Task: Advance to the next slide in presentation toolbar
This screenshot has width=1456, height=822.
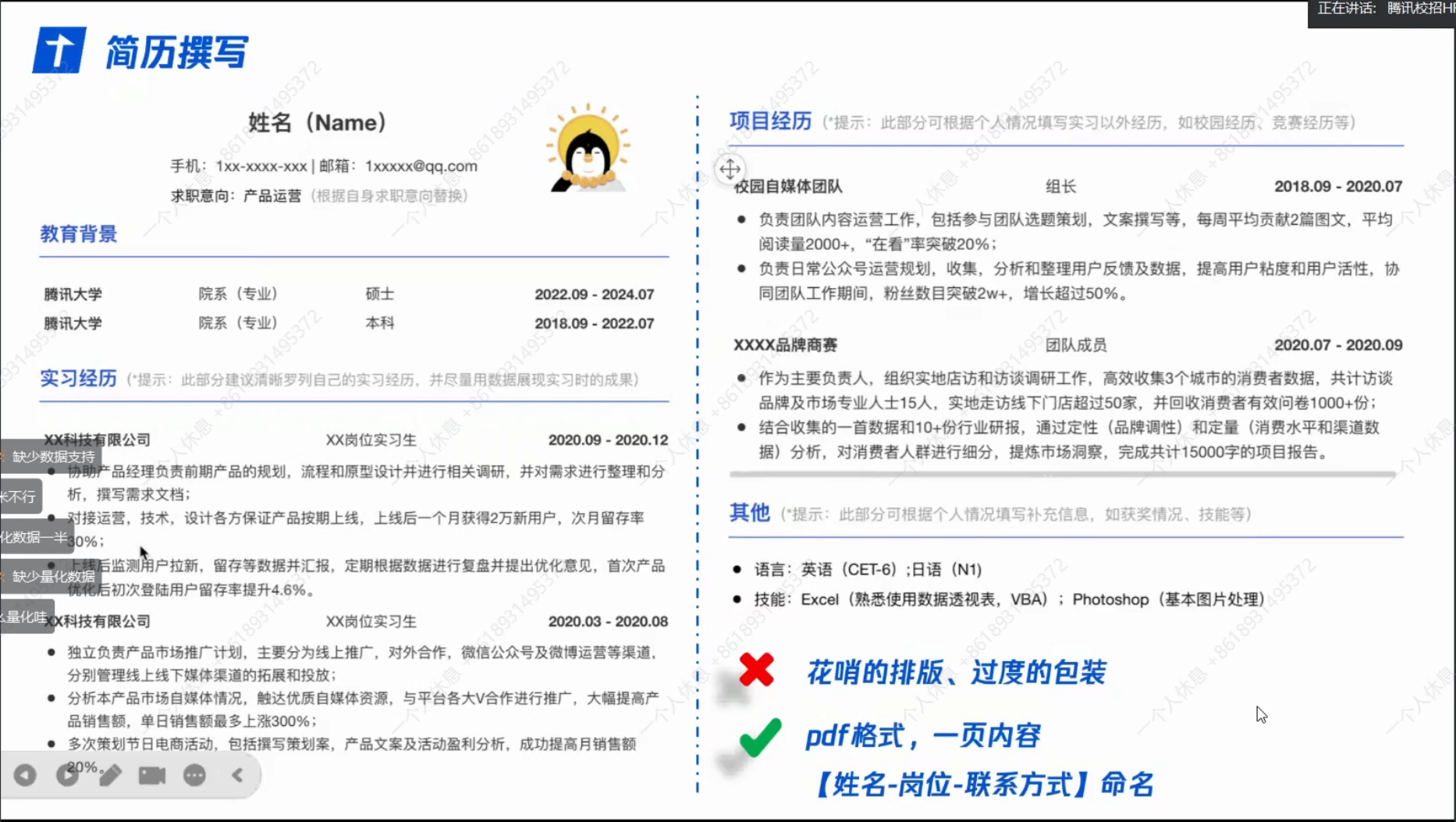Action: click(x=68, y=775)
